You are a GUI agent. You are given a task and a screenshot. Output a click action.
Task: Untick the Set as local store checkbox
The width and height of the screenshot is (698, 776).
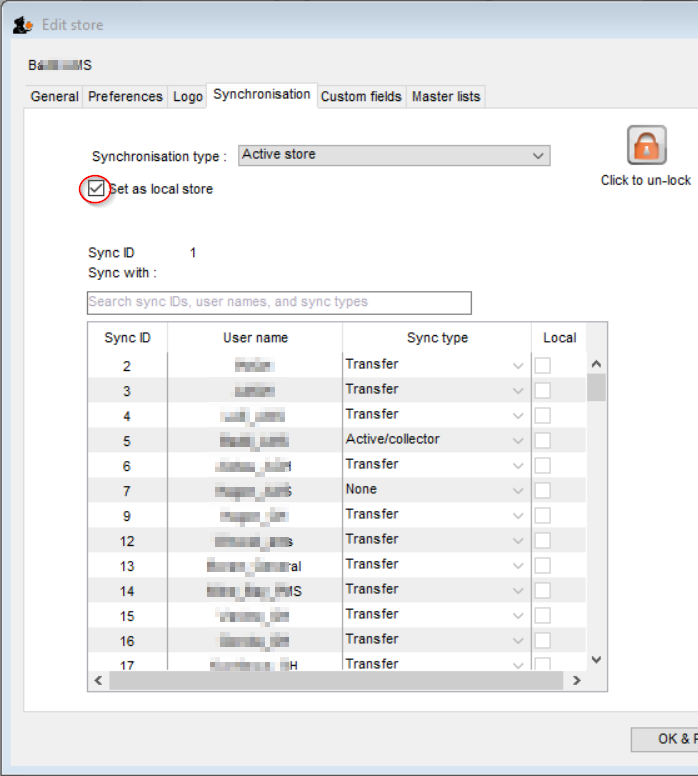click(x=96, y=188)
